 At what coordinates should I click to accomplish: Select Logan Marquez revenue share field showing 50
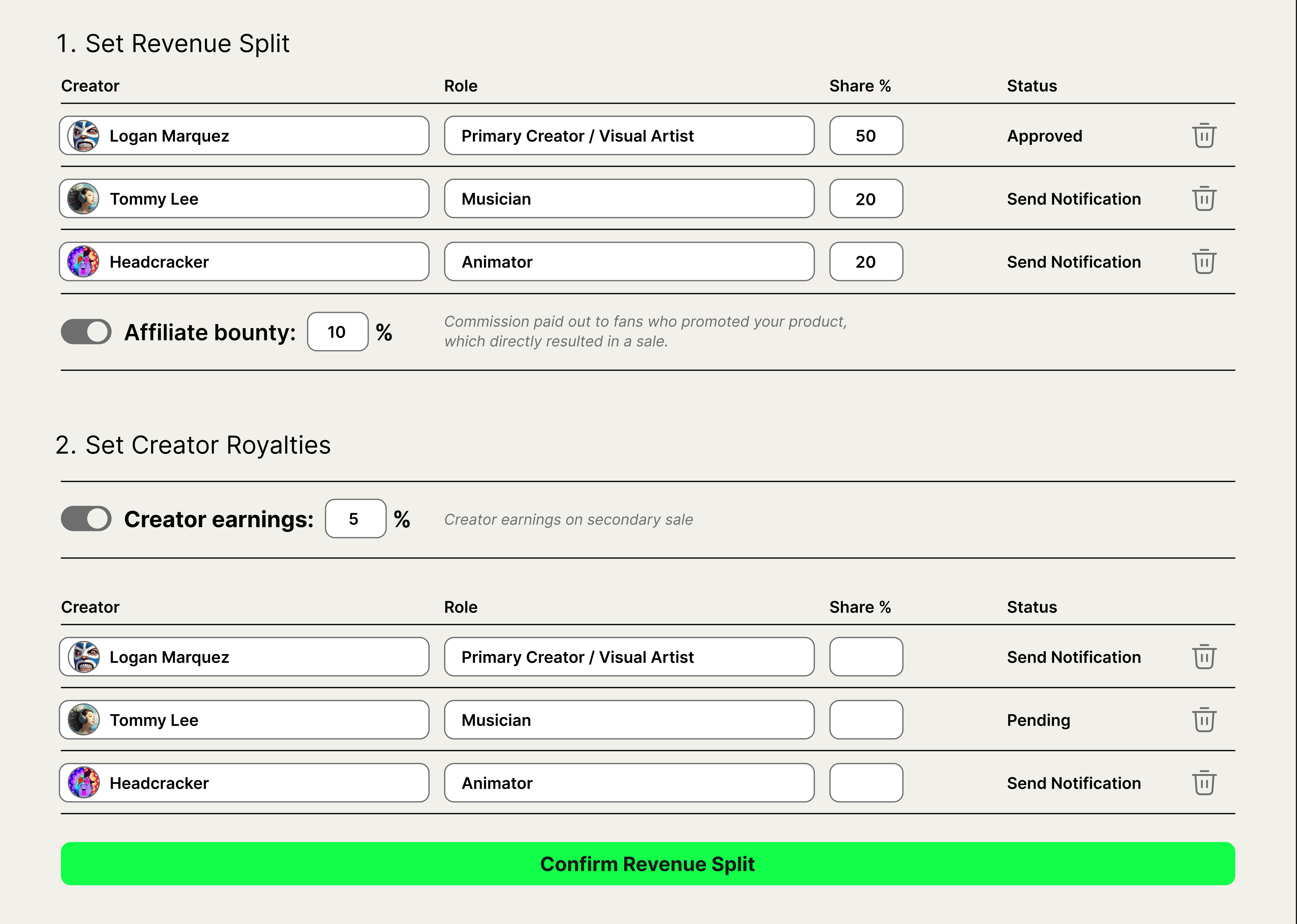[866, 135]
